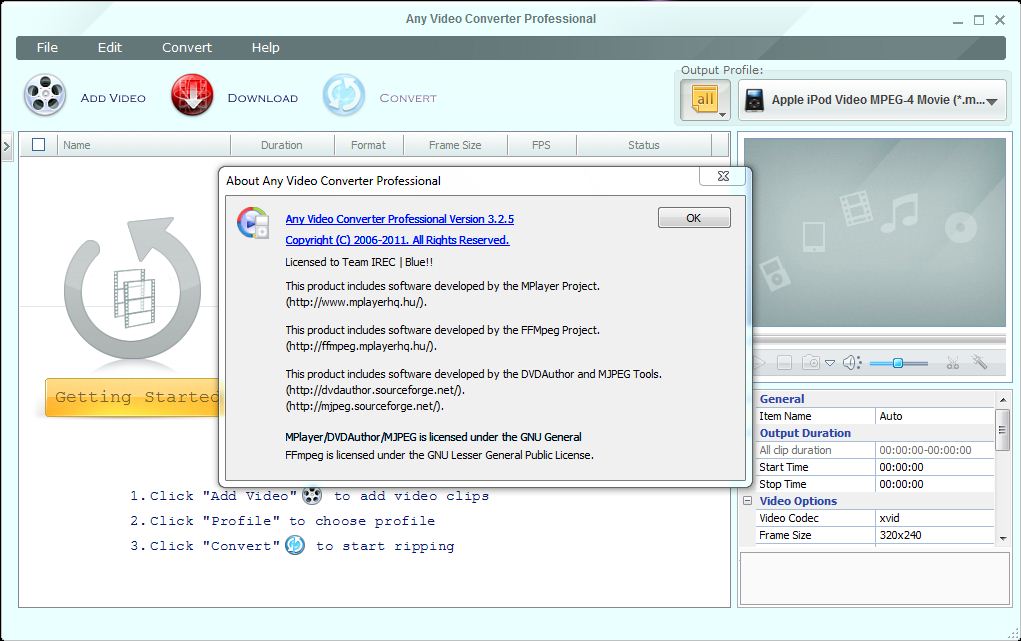The image size is (1021, 641).
Task: Click the video preview area
Action: click(x=874, y=232)
